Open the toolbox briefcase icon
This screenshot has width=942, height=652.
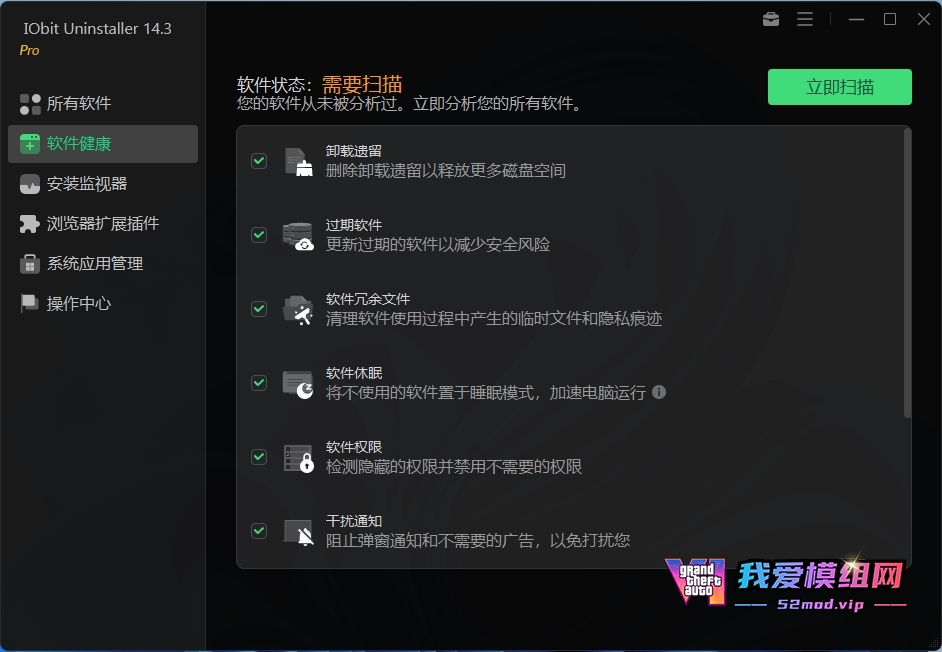[x=771, y=19]
